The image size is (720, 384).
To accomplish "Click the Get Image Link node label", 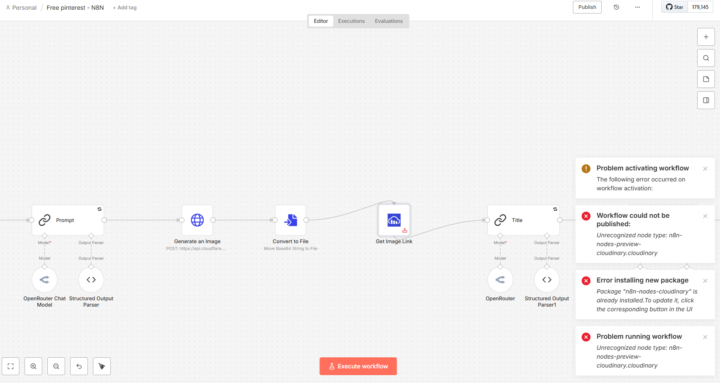I will point(394,241).
